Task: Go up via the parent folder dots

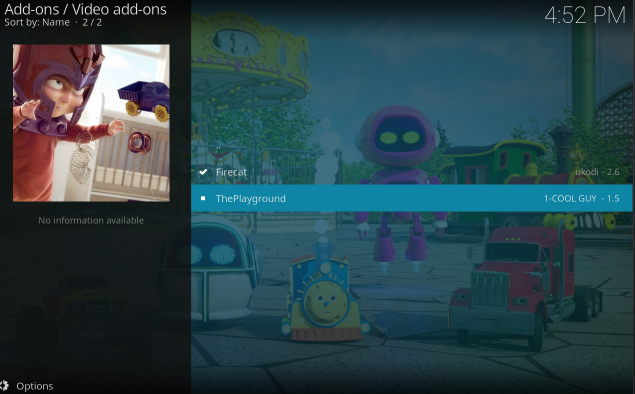Action: pyautogui.click(x=219, y=148)
